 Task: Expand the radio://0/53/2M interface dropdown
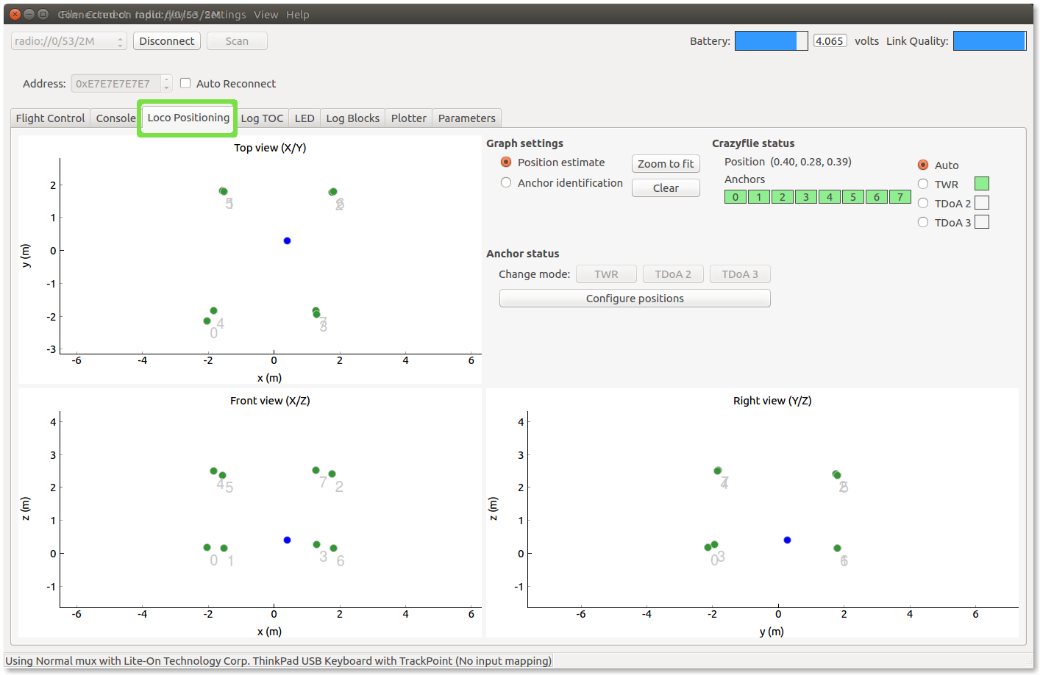(68, 41)
